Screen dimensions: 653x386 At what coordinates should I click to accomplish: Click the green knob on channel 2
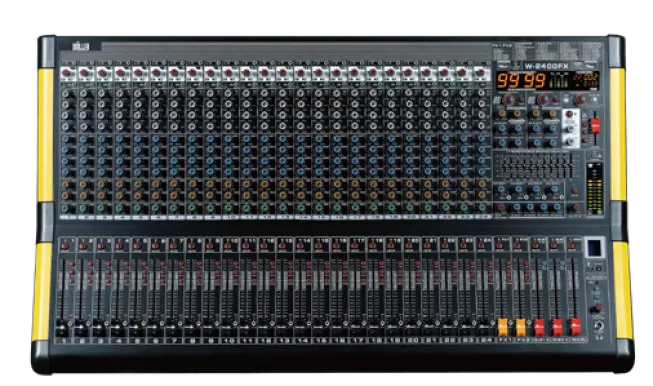pos(83,208)
